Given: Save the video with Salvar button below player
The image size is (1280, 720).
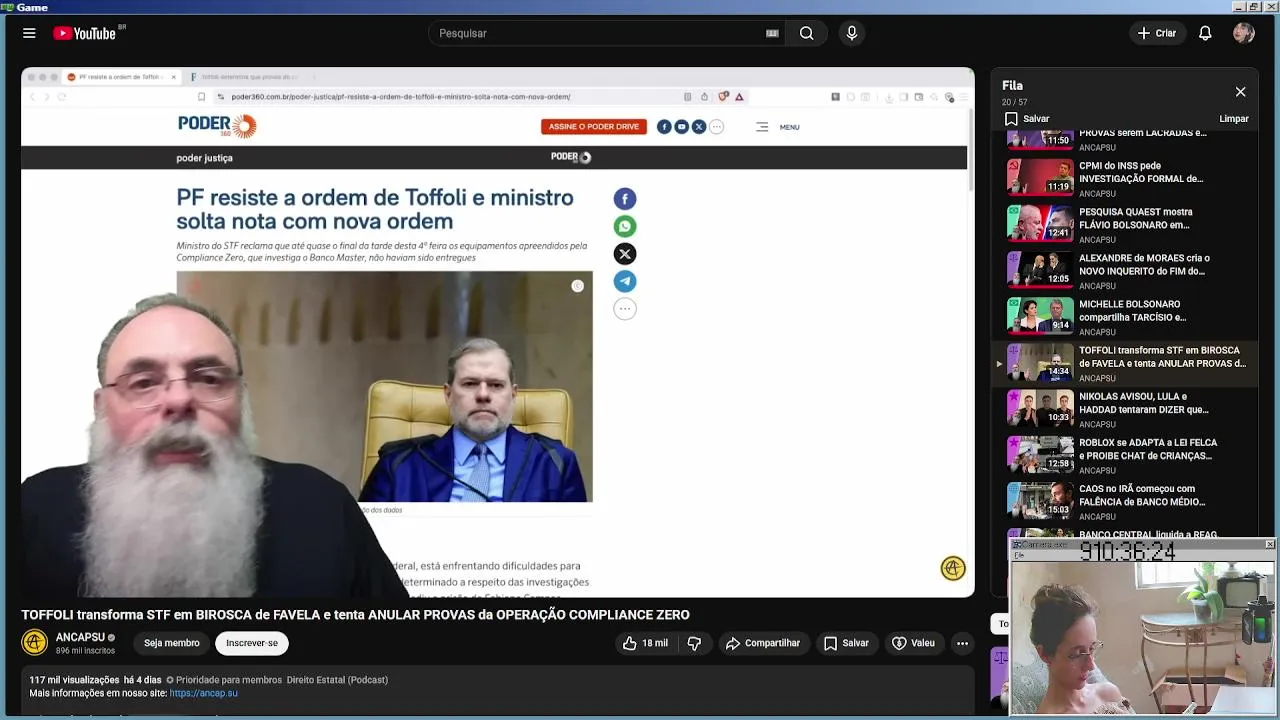Looking at the screenshot, I should [x=846, y=643].
